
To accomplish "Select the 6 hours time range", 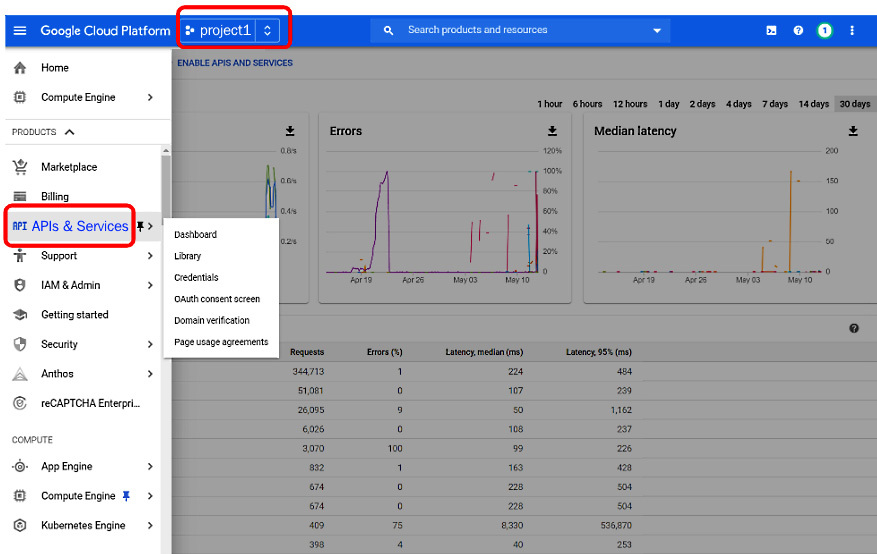I will (x=587, y=104).
